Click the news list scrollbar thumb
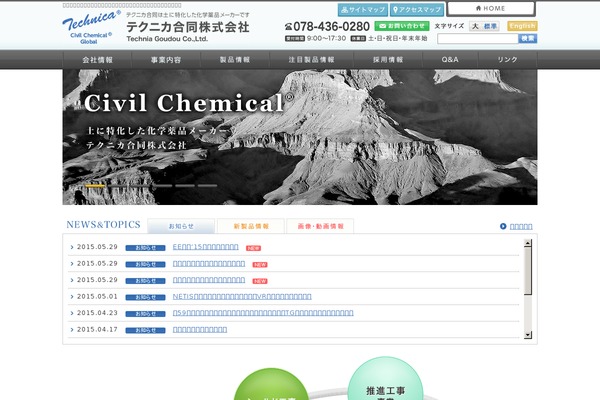600x400 pixels. click(528, 270)
